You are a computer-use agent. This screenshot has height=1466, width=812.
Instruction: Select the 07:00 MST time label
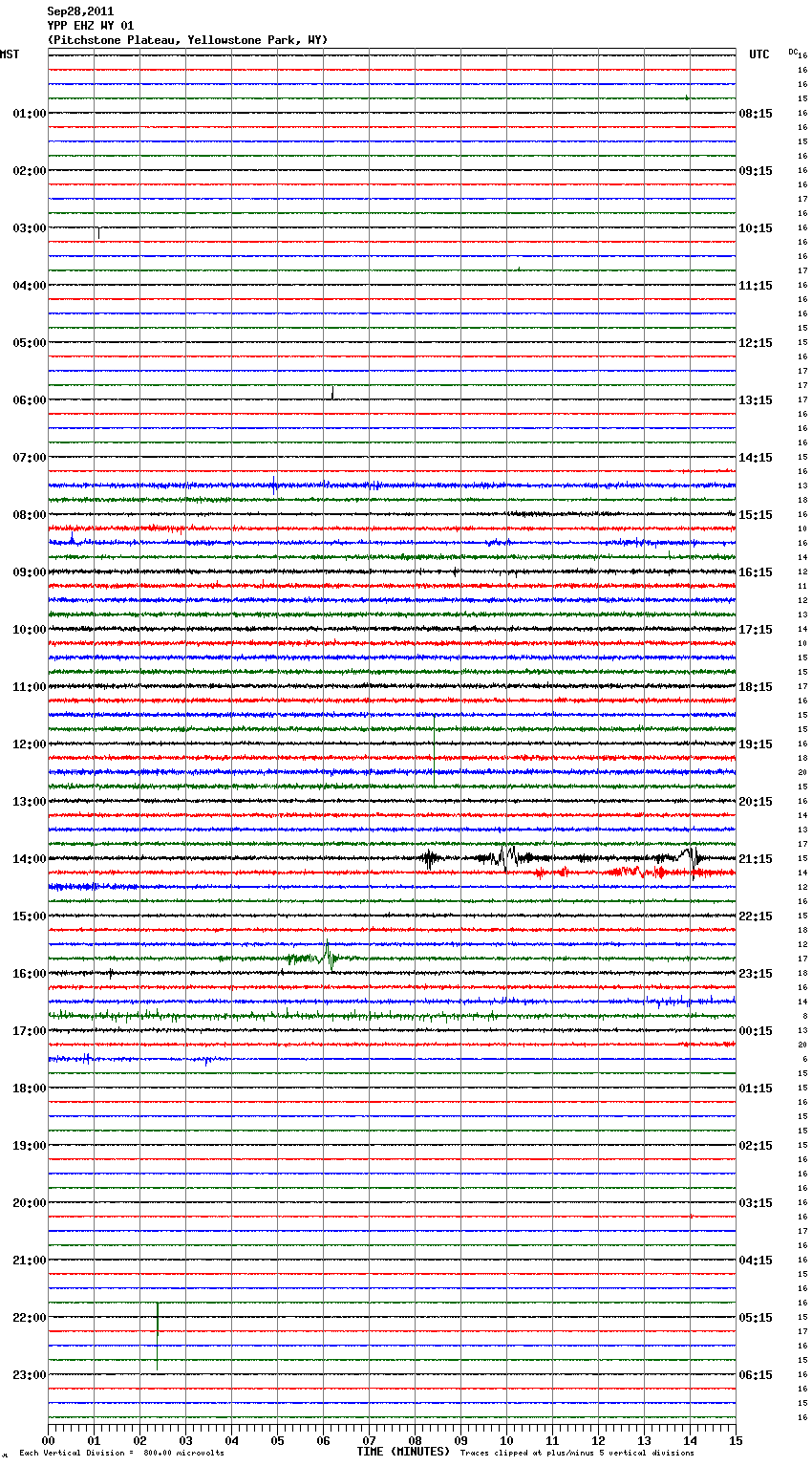[x=29, y=458]
